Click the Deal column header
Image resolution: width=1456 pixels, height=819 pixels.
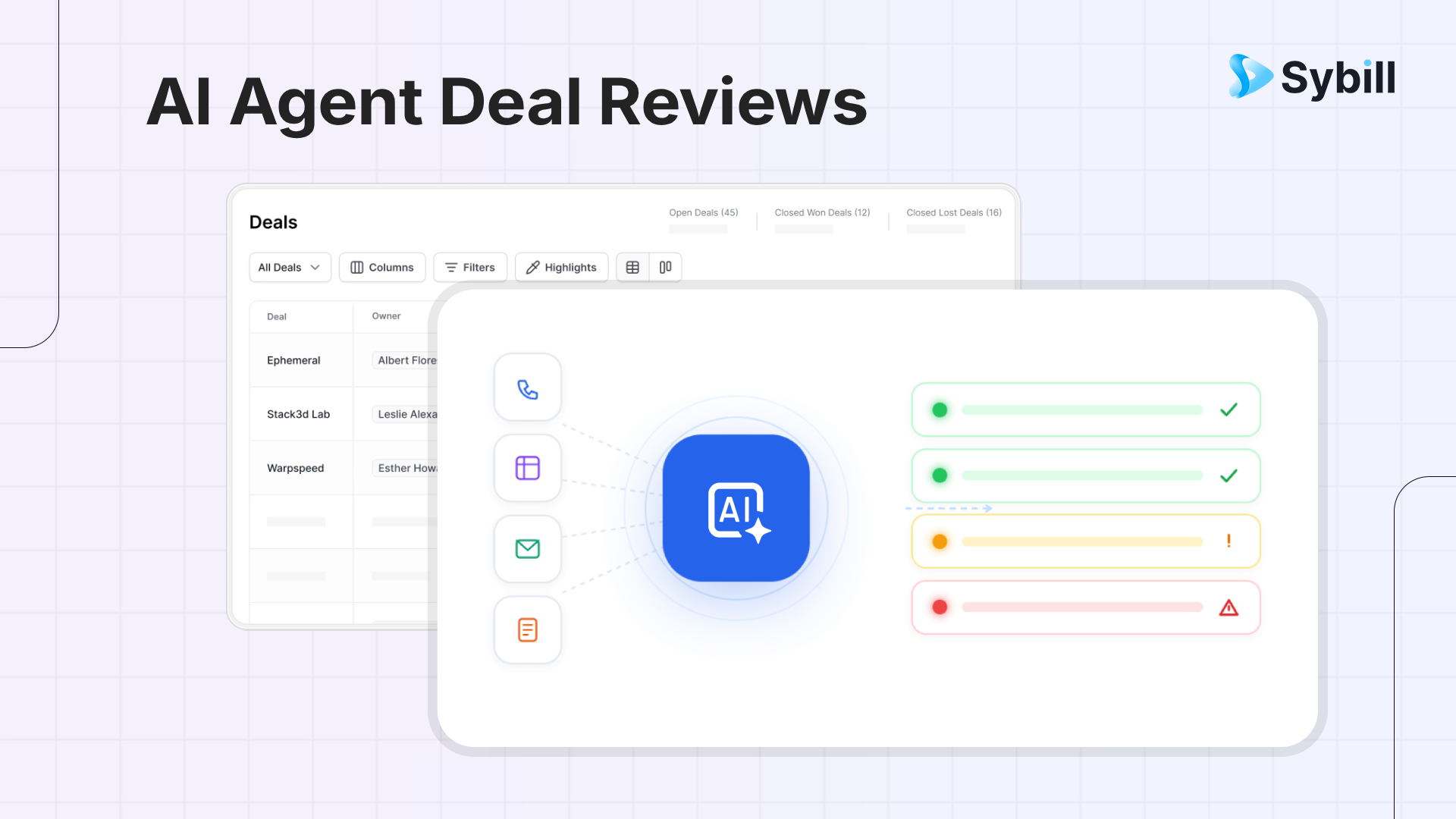277,316
